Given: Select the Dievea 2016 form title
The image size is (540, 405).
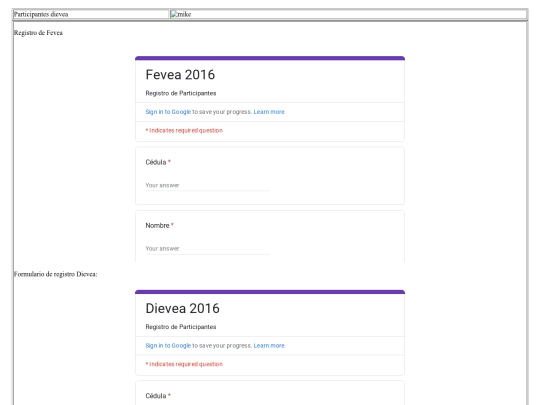Looking at the screenshot, I should click(x=183, y=308).
